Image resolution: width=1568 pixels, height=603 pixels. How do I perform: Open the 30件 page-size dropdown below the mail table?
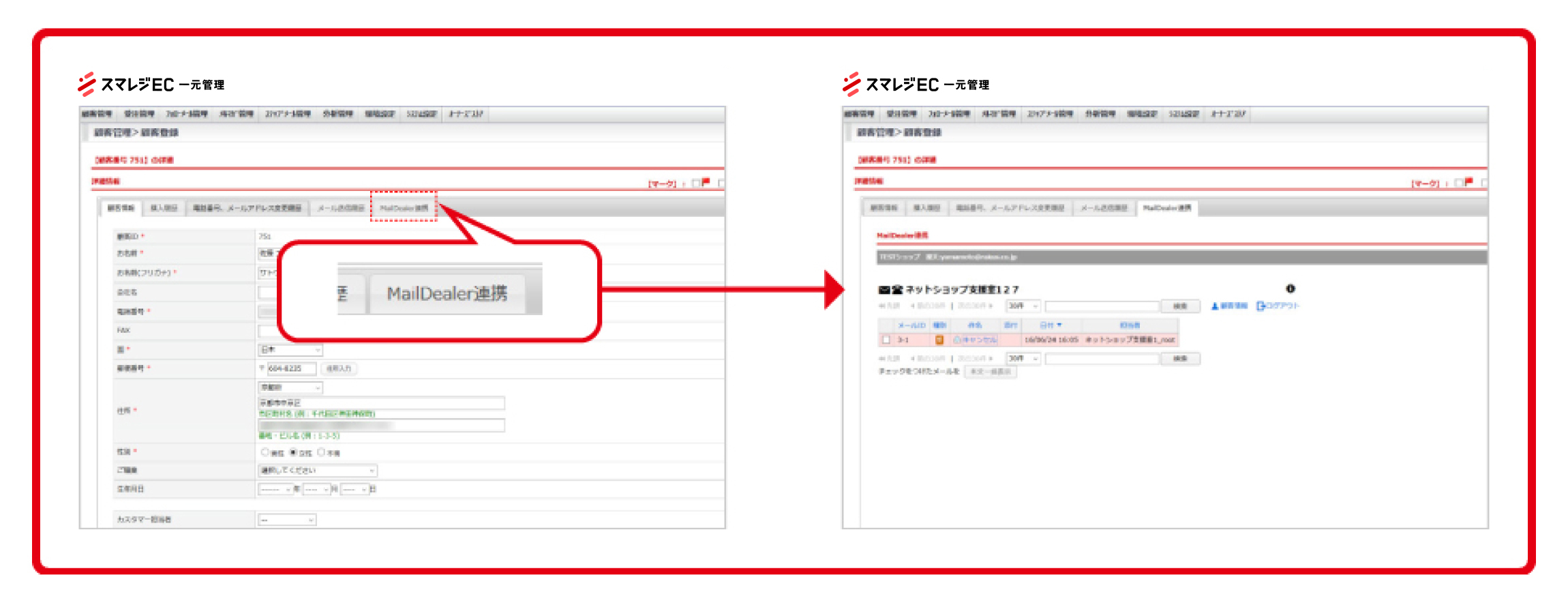1023,359
